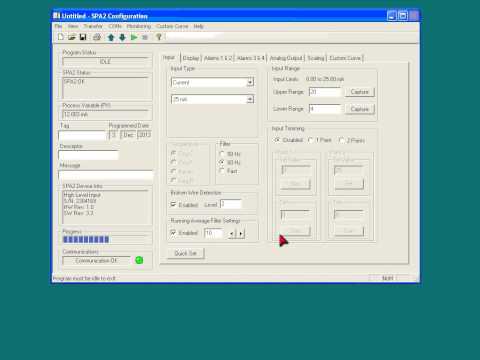Click the Message input field
The width and height of the screenshot is (480, 360).
(106, 175)
